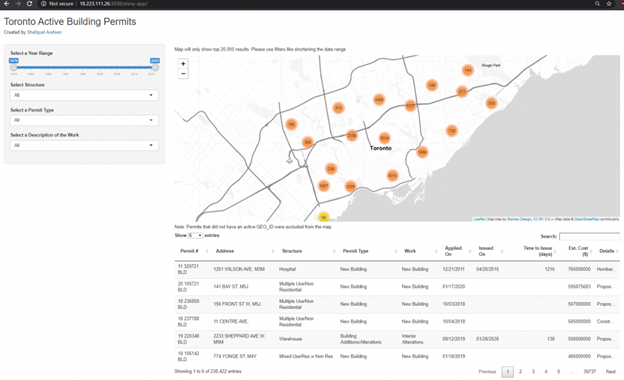Click the cluster marker nearest Rouge Park

coord(468,70)
